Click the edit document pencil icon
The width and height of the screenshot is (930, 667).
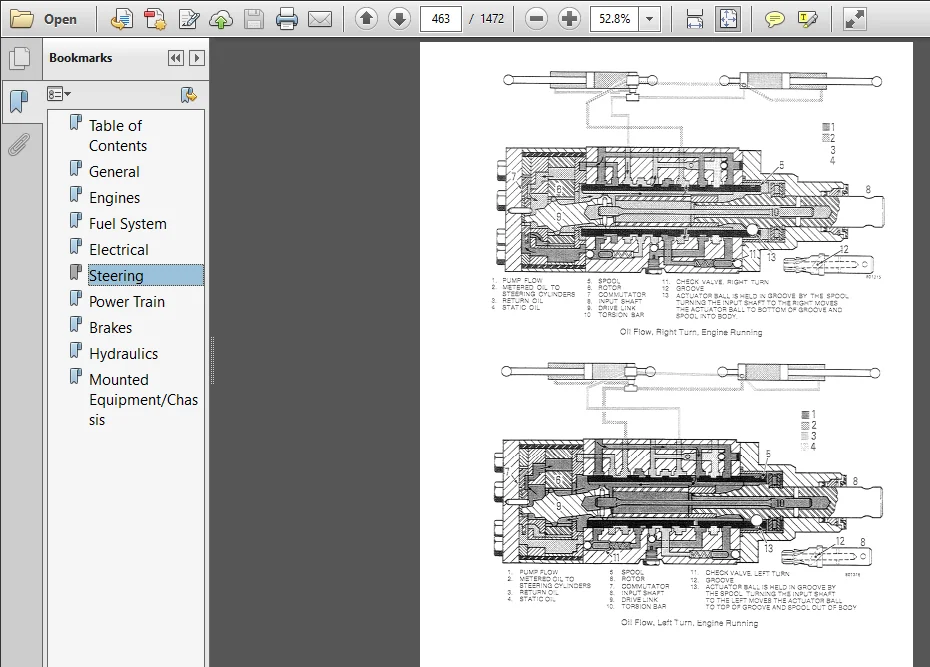tap(189, 19)
